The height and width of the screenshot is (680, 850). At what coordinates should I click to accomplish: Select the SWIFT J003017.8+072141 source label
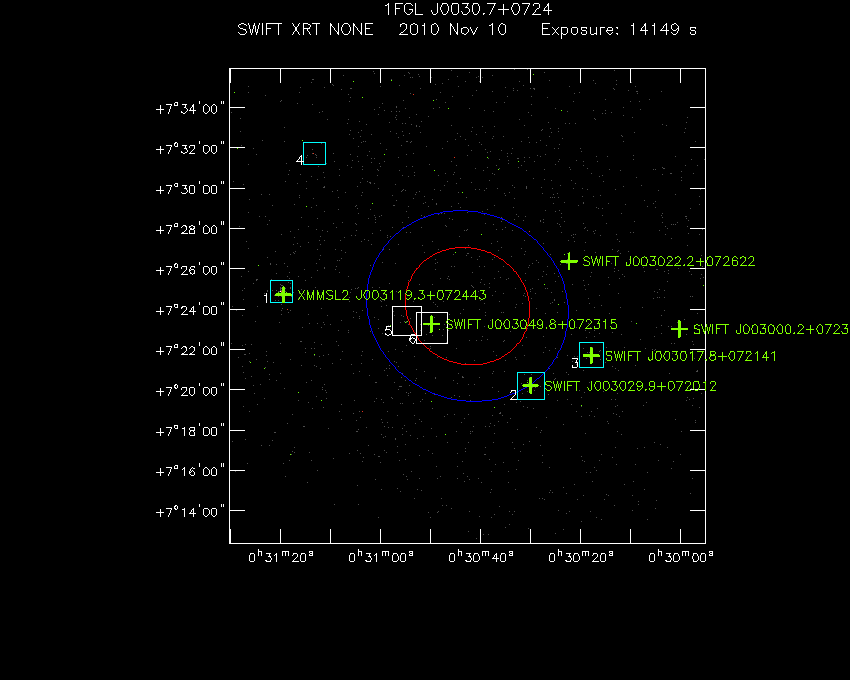(x=691, y=356)
